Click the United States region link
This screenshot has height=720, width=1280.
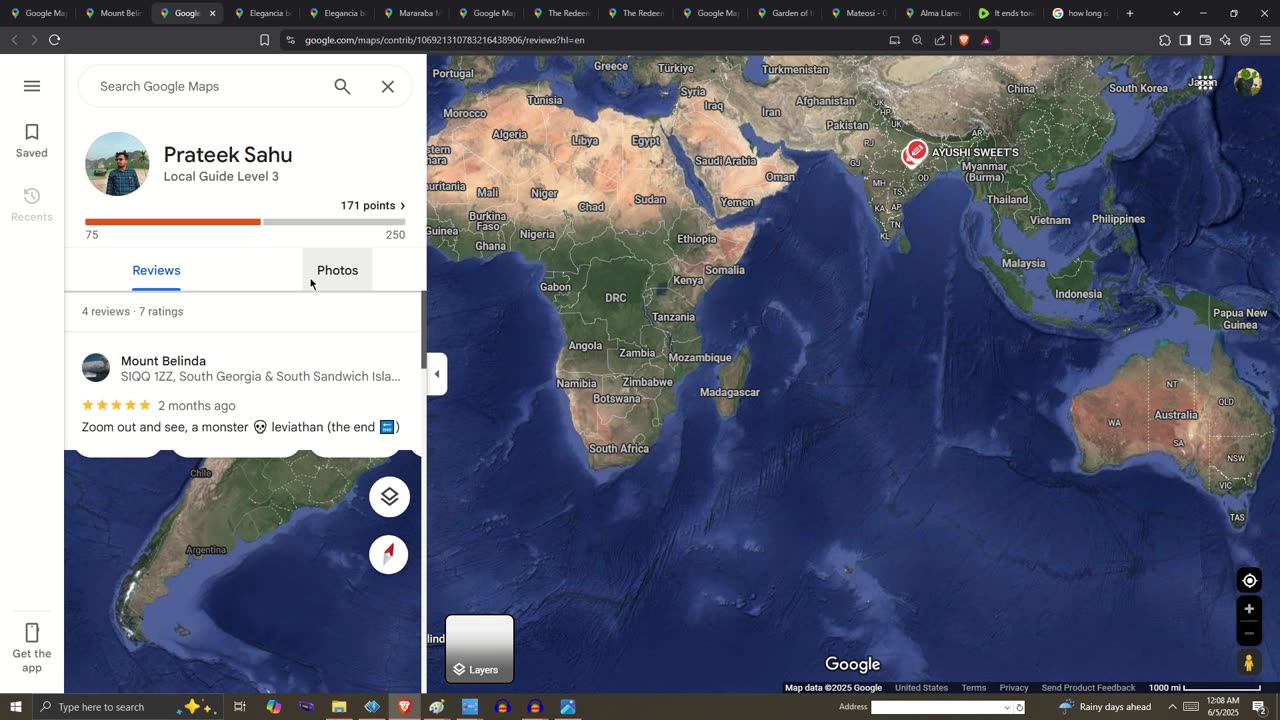[x=921, y=688]
